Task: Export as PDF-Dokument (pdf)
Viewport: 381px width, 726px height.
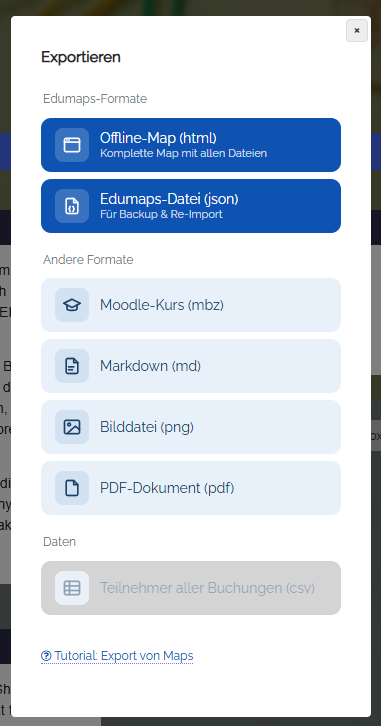Action: pos(191,488)
